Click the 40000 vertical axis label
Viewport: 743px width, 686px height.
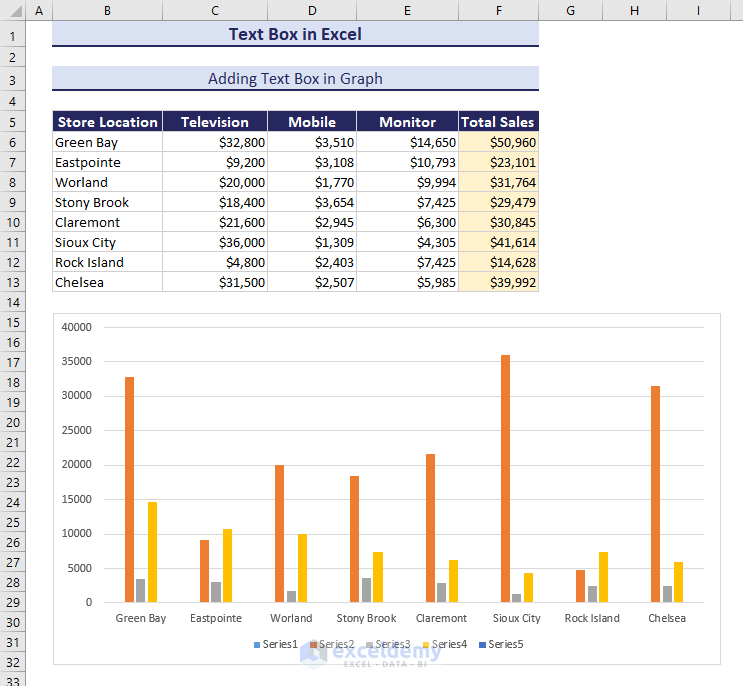77,327
